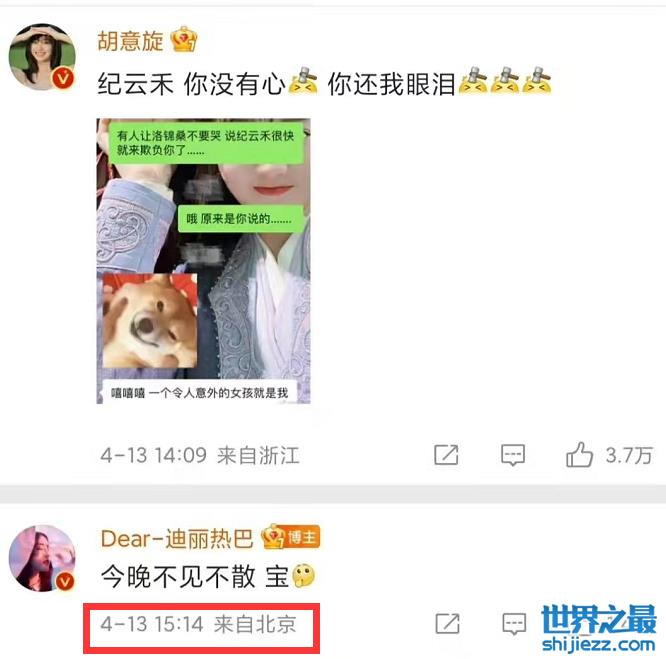Tap the timestamp 4-13 14:09 来自浙江

(200, 456)
